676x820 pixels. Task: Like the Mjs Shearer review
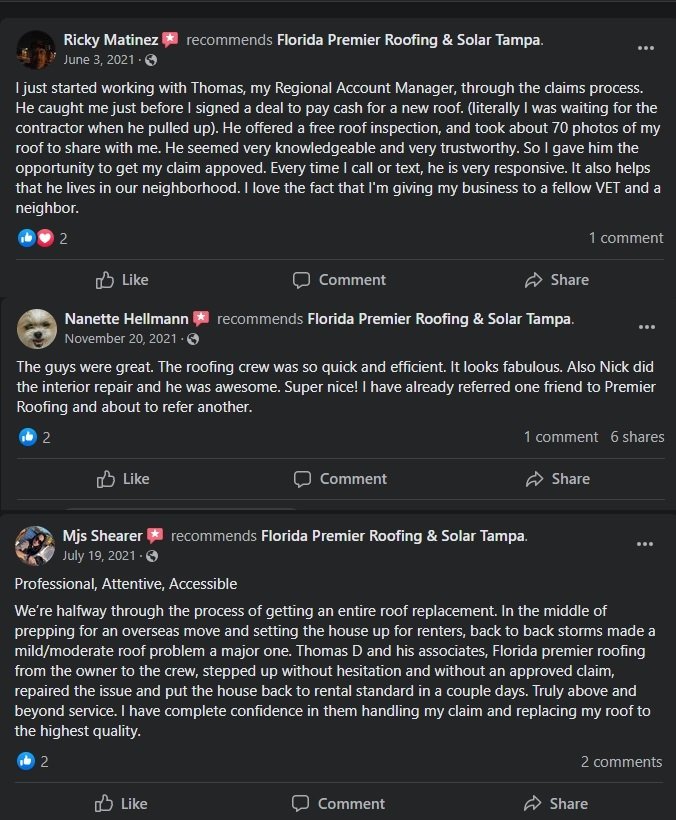(122, 803)
